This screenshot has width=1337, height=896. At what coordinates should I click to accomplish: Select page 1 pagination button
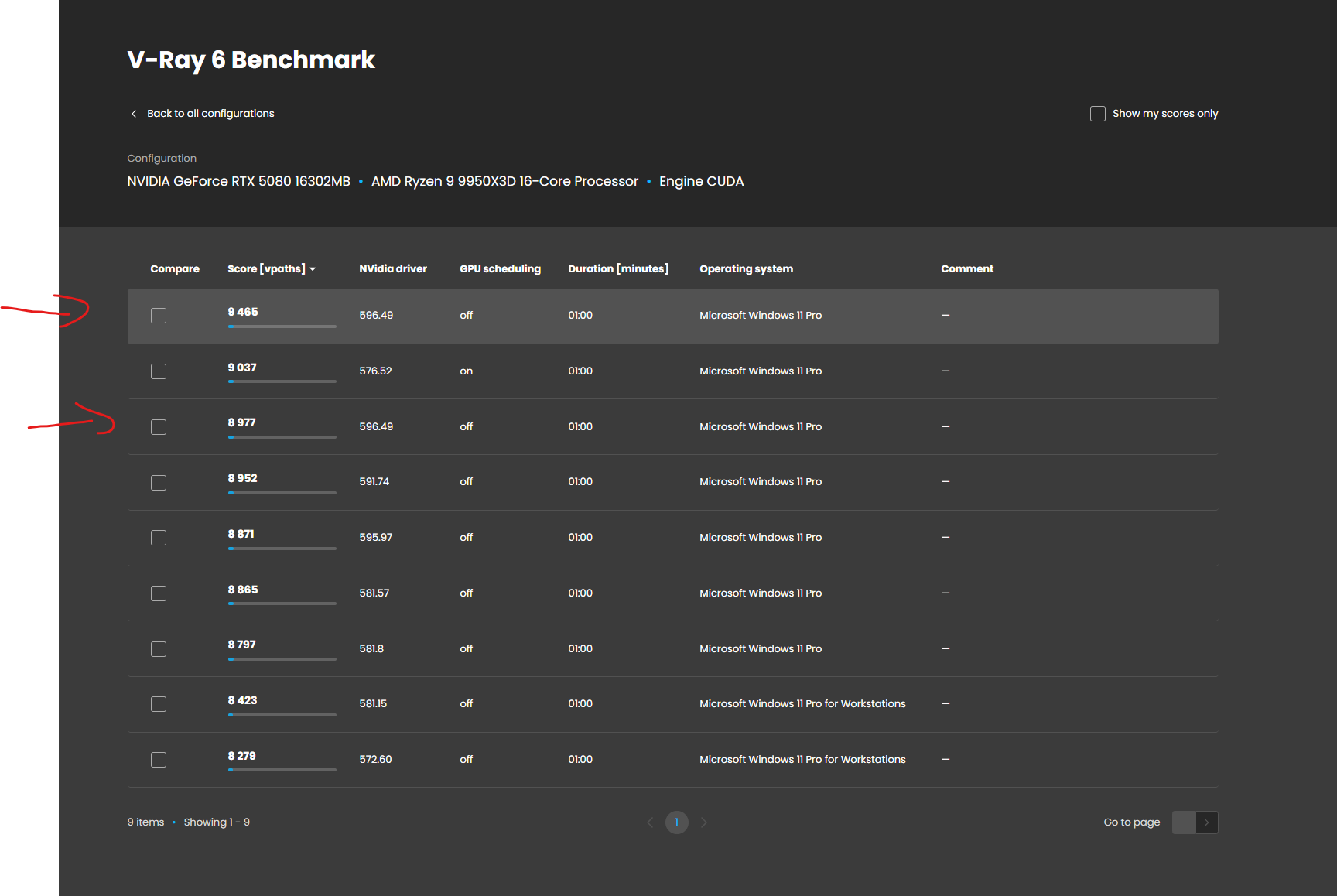click(x=677, y=822)
